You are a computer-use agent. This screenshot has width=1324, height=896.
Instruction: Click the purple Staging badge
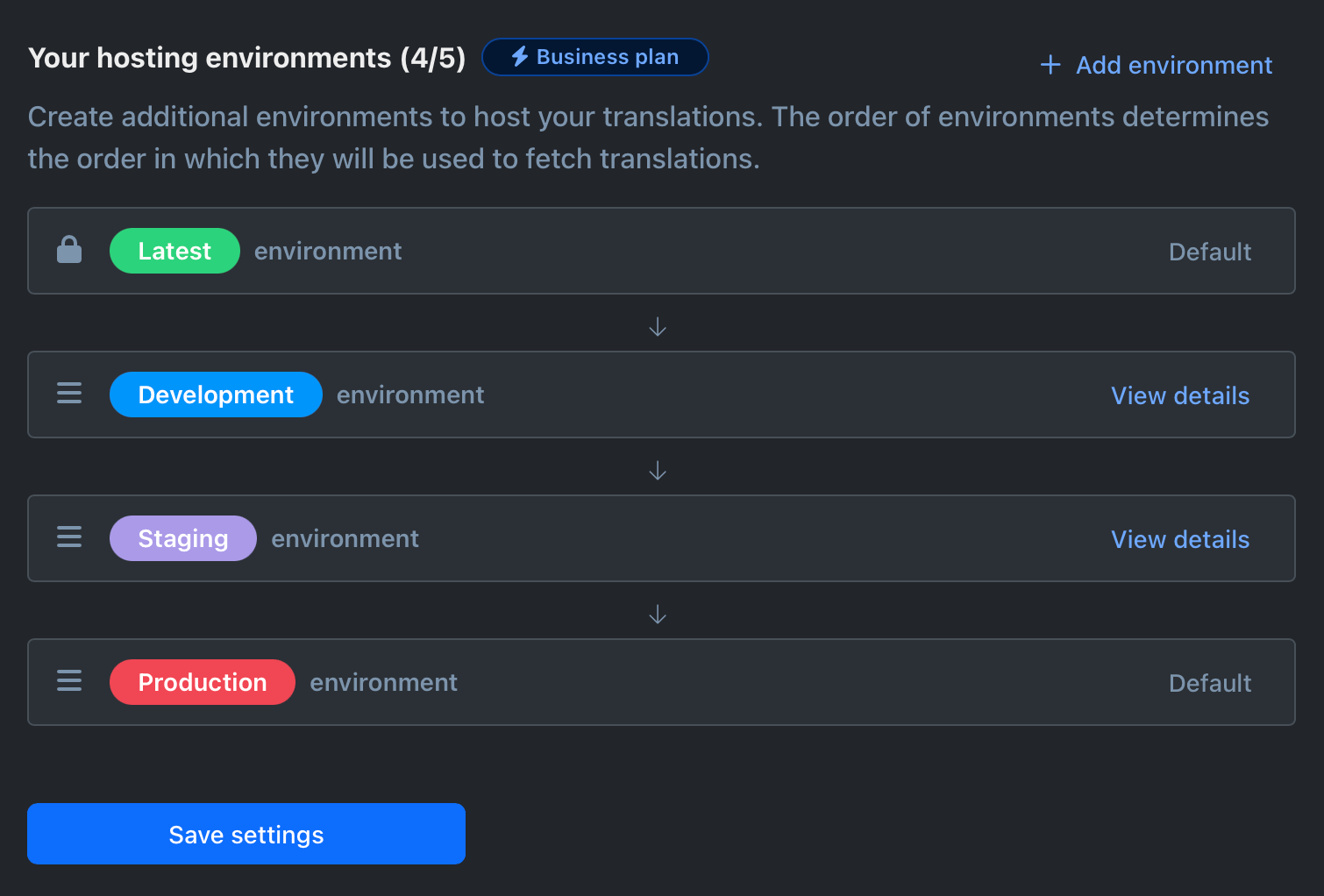pos(182,538)
